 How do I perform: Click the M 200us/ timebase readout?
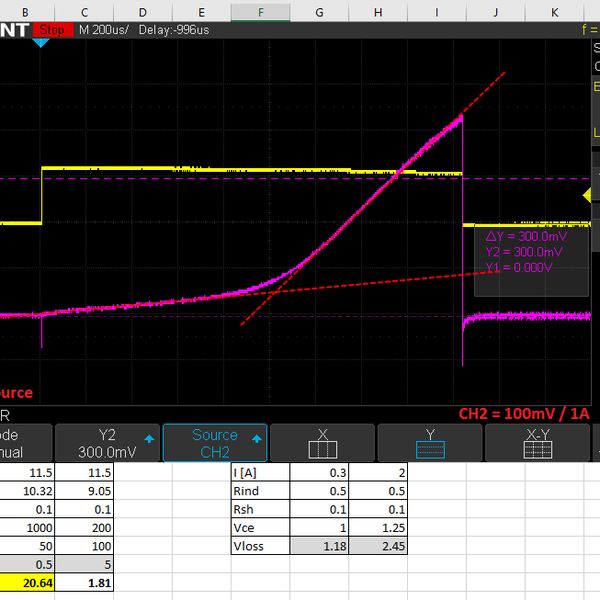click(x=103, y=30)
